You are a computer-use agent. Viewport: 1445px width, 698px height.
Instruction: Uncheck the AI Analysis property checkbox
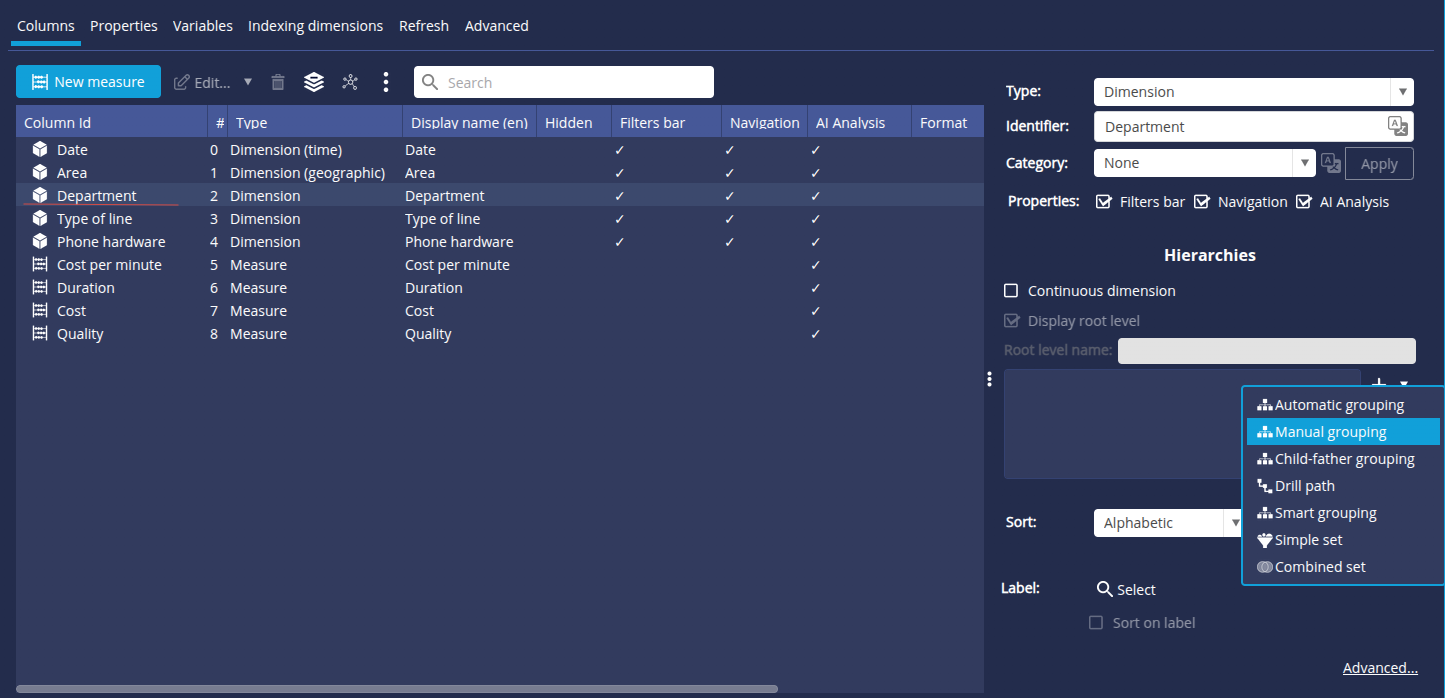pyautogui.click(x=1304, y=202)
